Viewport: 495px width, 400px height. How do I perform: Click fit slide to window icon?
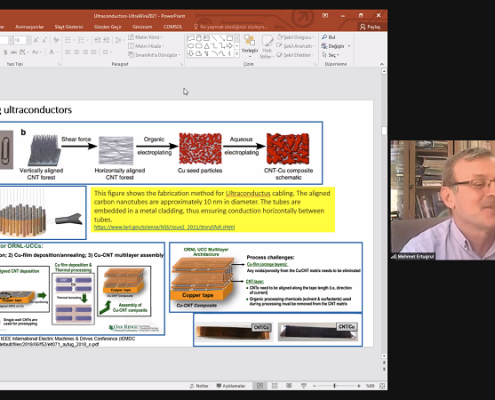tap(382, 386)
